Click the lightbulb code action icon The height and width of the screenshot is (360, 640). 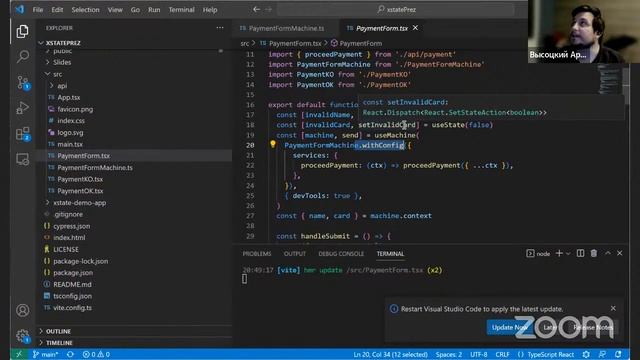[273, 144]
